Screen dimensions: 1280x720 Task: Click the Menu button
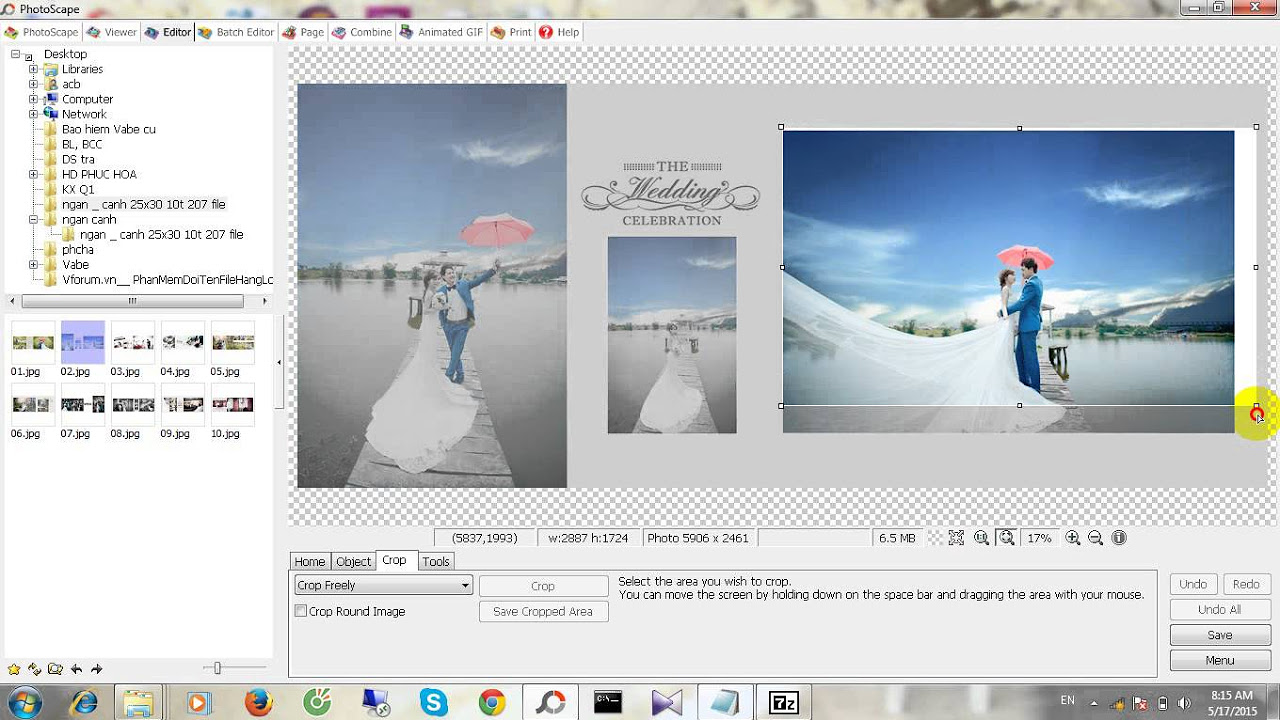click(x=1219, y=660)
